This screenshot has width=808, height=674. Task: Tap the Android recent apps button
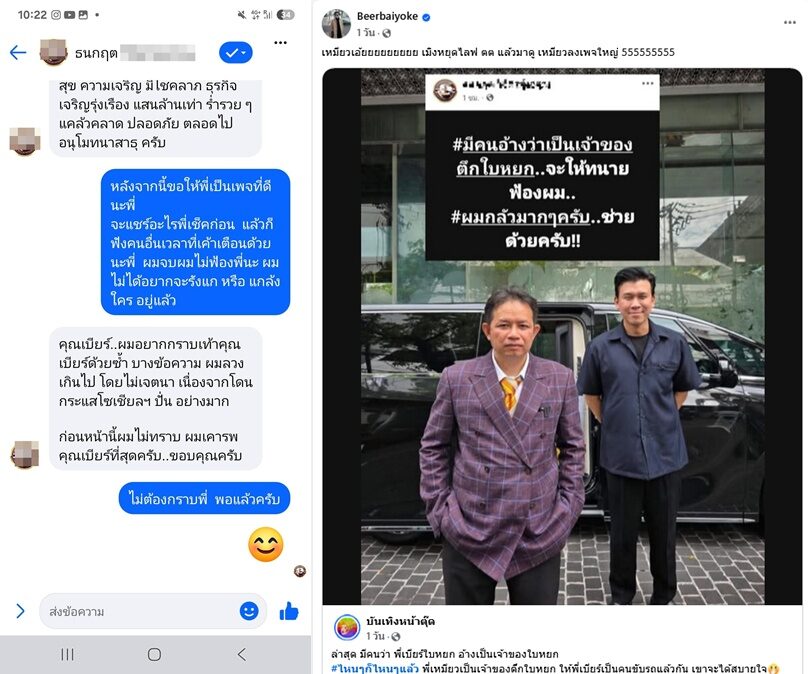[68, 654]
